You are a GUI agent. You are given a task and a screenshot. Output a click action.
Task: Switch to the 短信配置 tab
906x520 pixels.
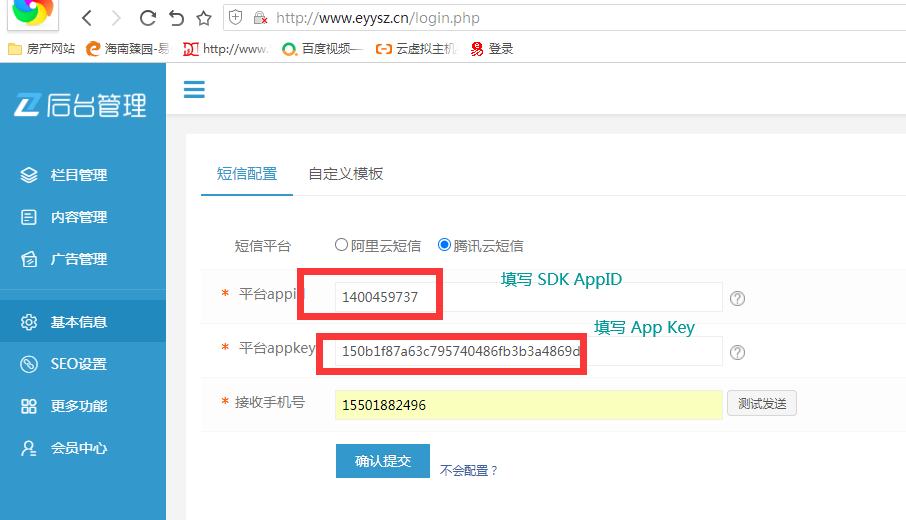[247, 174]
